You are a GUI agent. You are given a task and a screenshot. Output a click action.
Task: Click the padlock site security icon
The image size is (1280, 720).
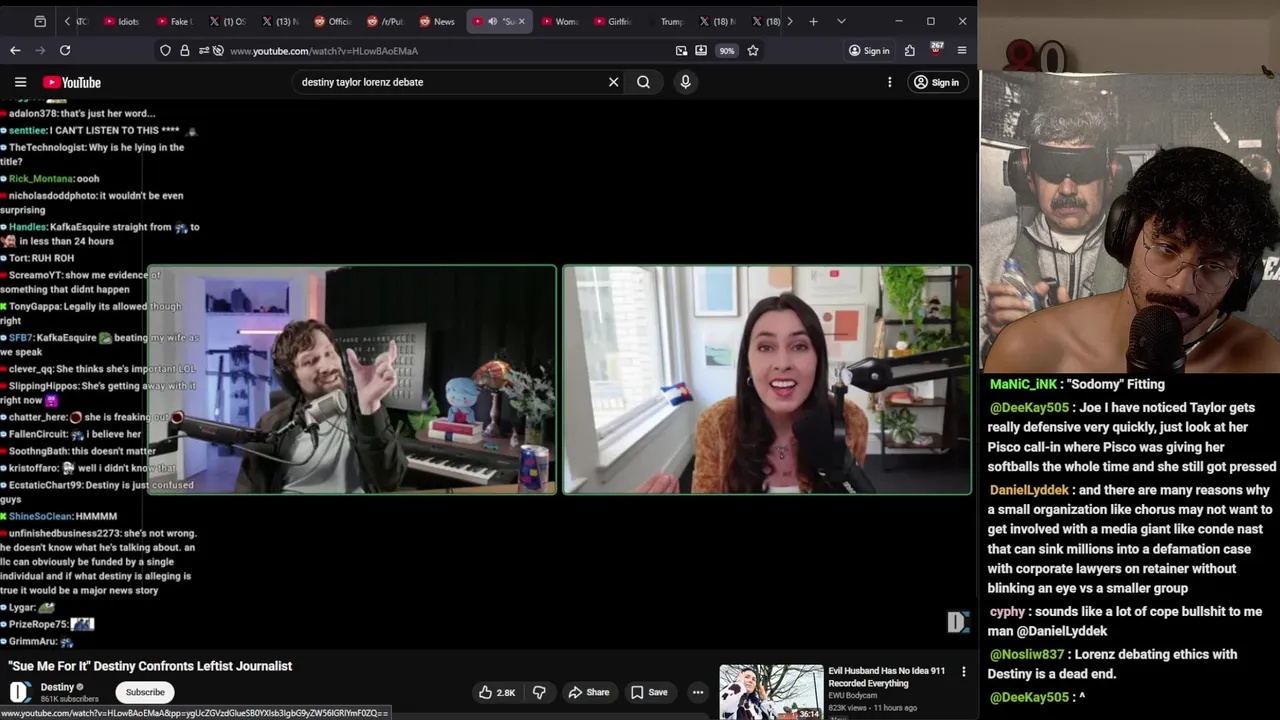click(x=184, y=51)
